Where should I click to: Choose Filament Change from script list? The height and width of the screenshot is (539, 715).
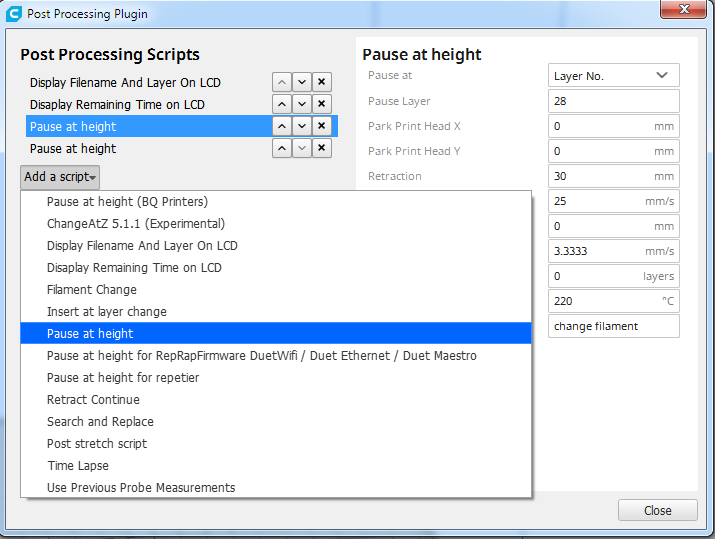pos(92,290)
